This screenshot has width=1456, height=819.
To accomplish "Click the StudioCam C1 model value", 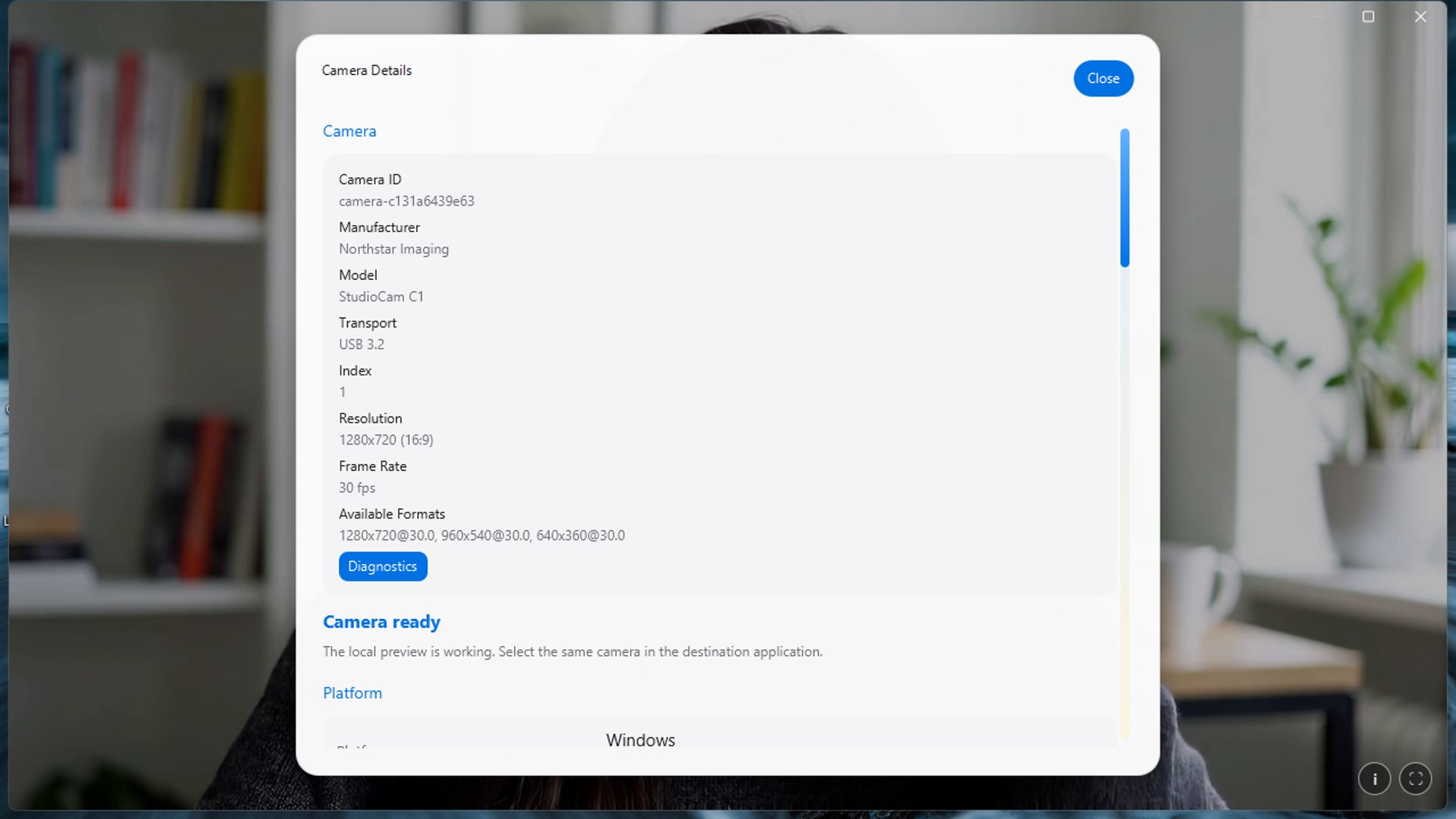I will 381,297.
